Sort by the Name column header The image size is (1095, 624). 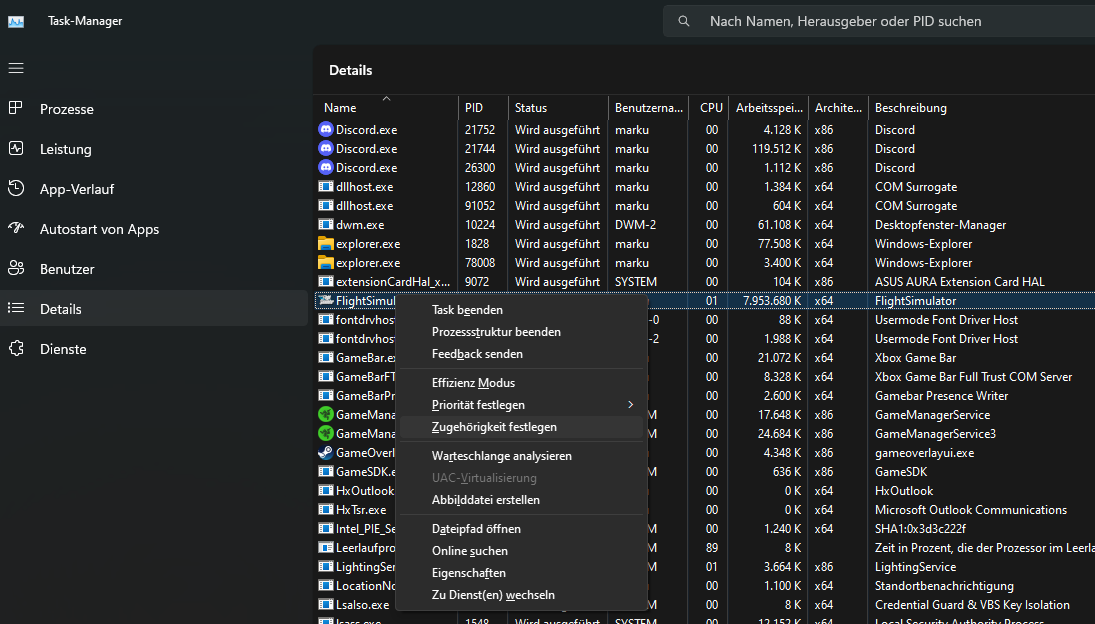click(340, 108)
